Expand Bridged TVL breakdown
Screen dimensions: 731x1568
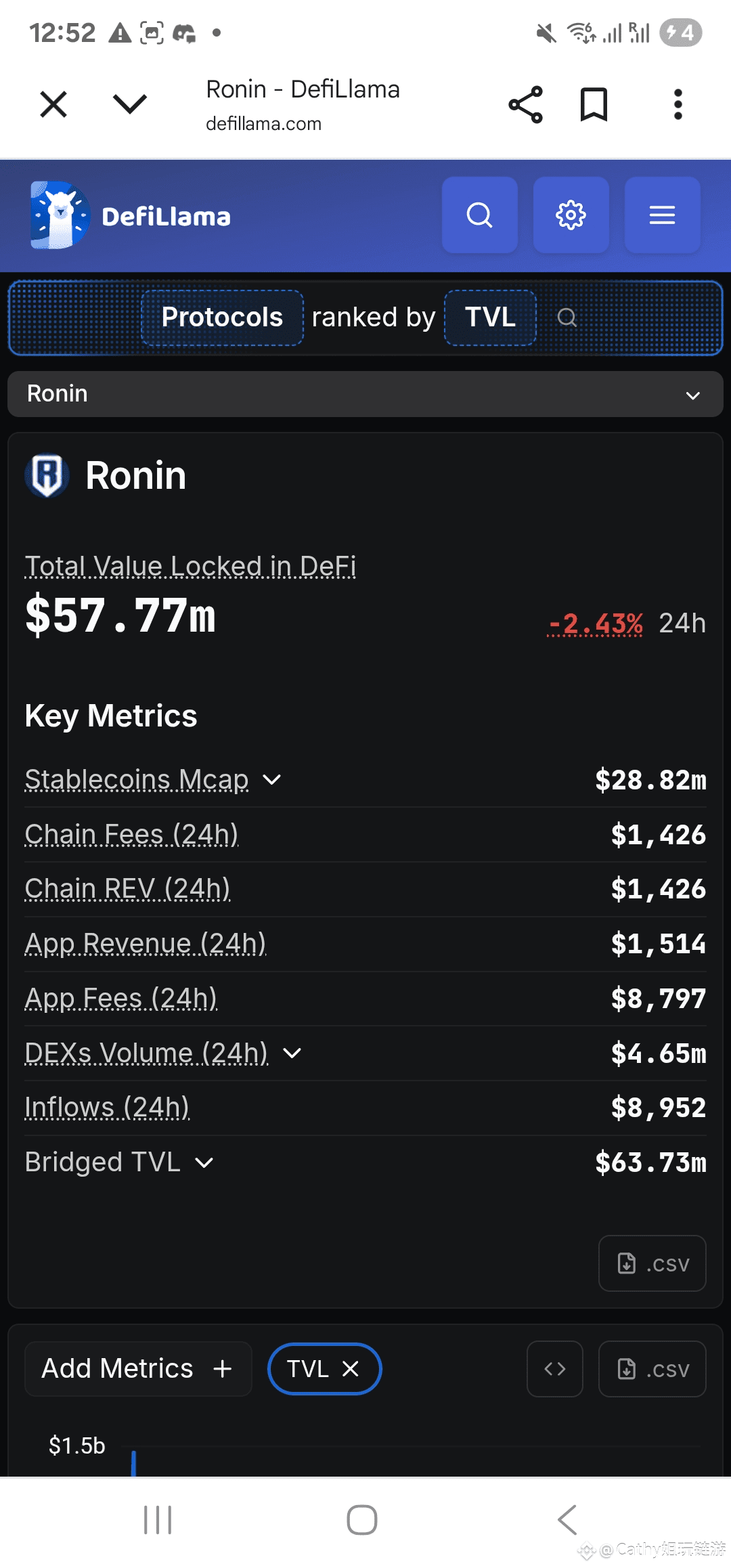(x=204, y=1163)
